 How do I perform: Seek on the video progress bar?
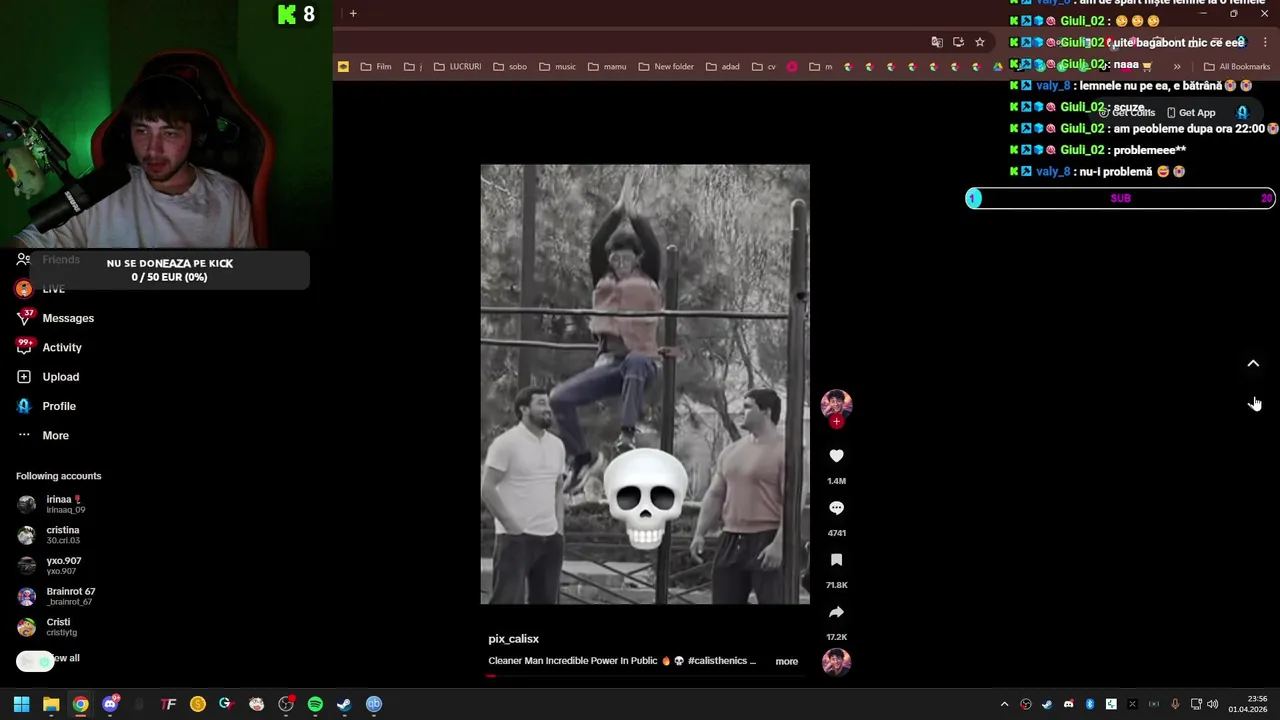(x=645, y=676)
